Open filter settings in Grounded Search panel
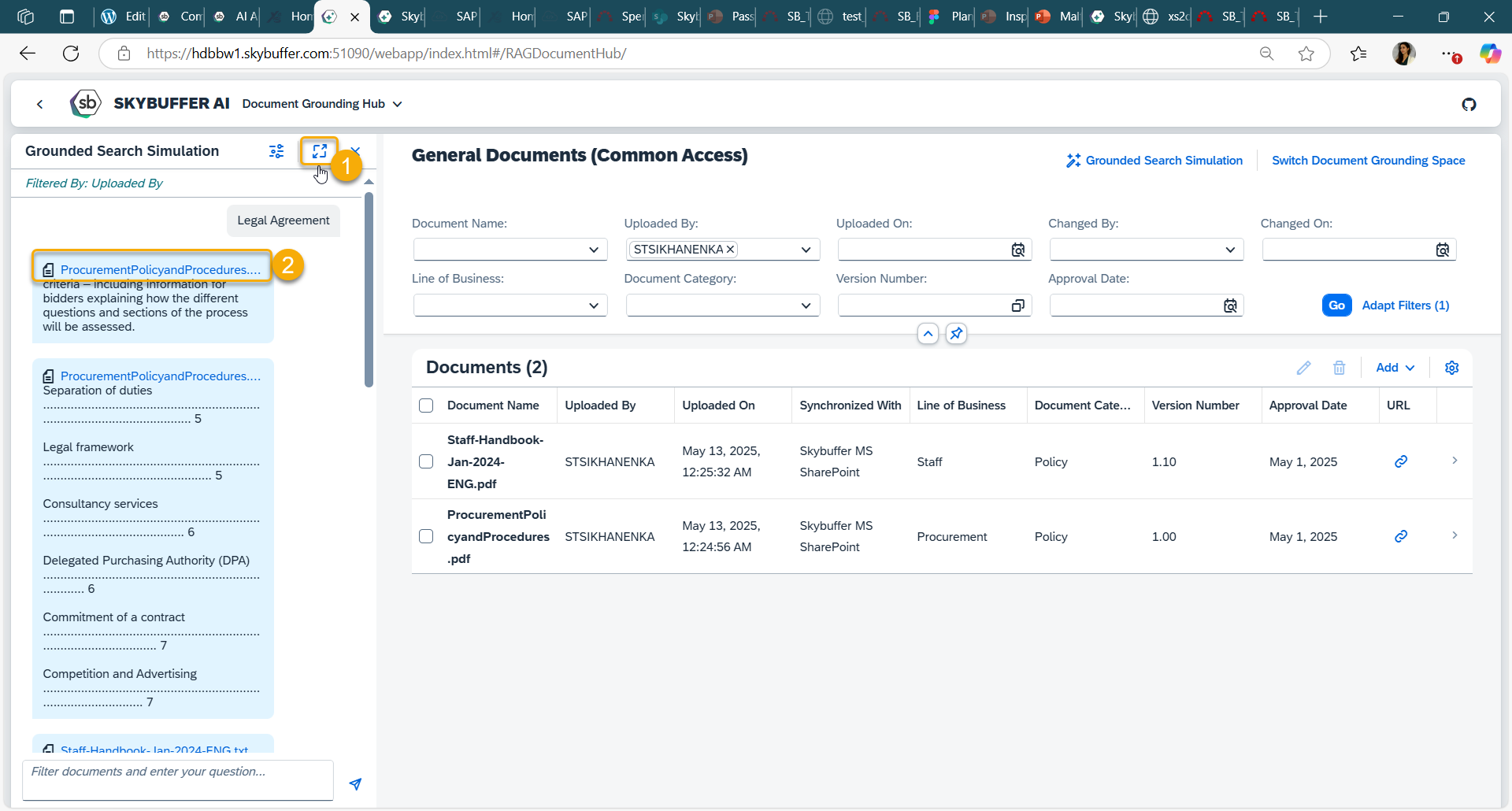Image resolution: width=1512 pixels, height=811 pixels. coord(276,151)
